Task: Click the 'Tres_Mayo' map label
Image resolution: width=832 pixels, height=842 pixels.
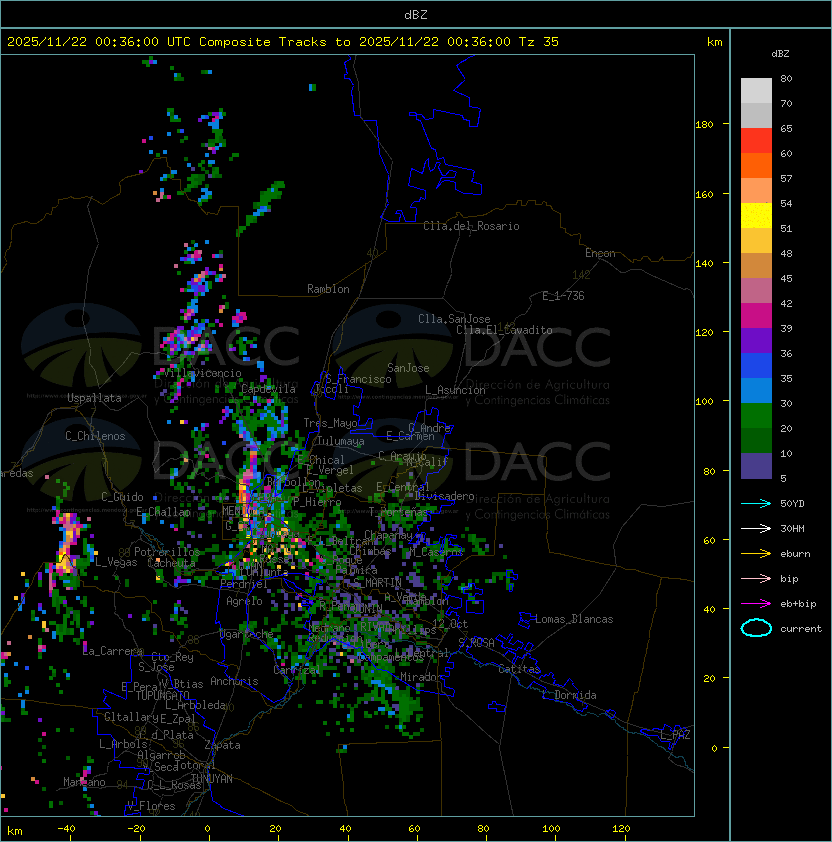Action: (330, 423)
